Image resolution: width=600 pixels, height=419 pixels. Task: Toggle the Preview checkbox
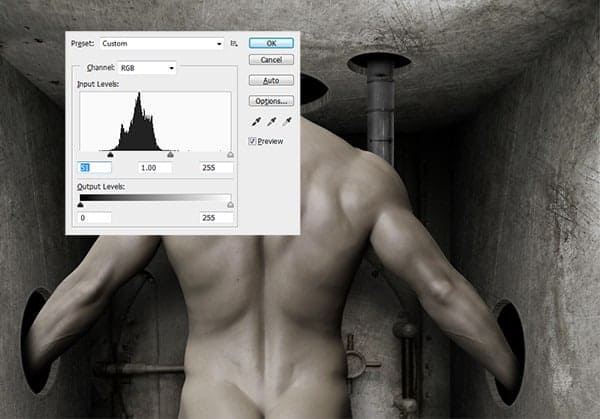pos(253,141)
